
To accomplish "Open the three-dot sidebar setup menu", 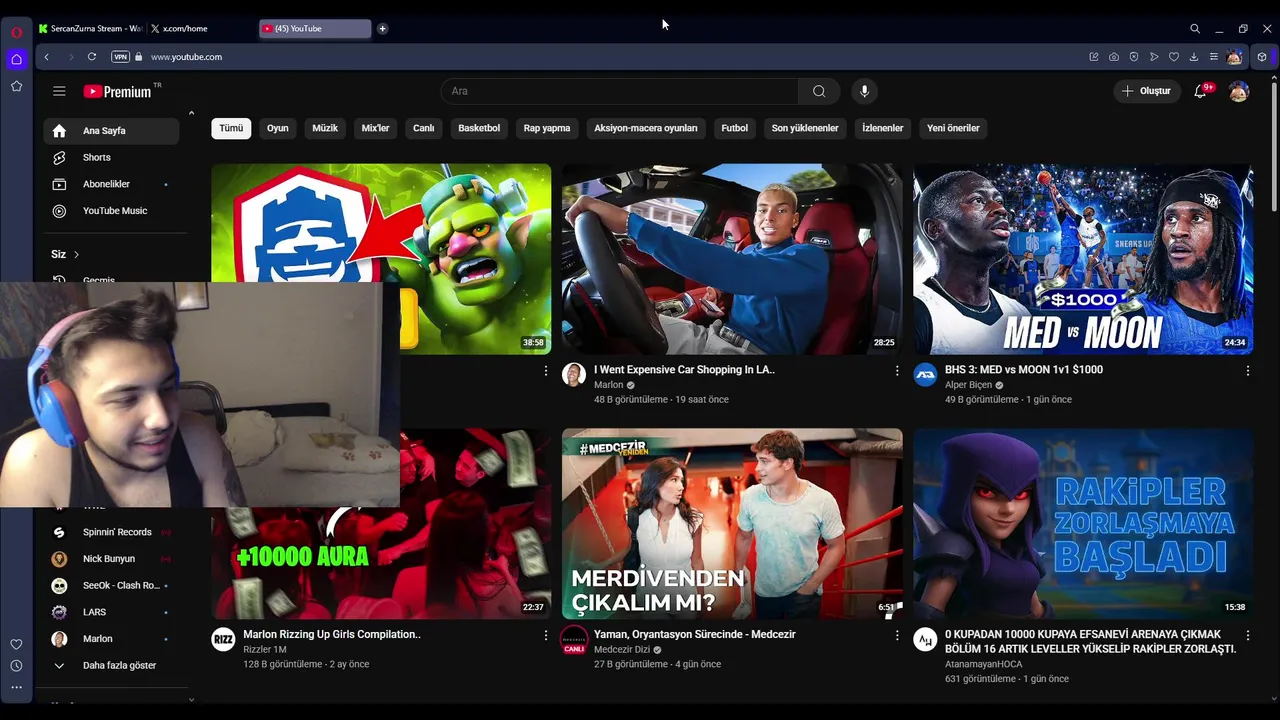I will pyautogui.click(x=16, y=687).
